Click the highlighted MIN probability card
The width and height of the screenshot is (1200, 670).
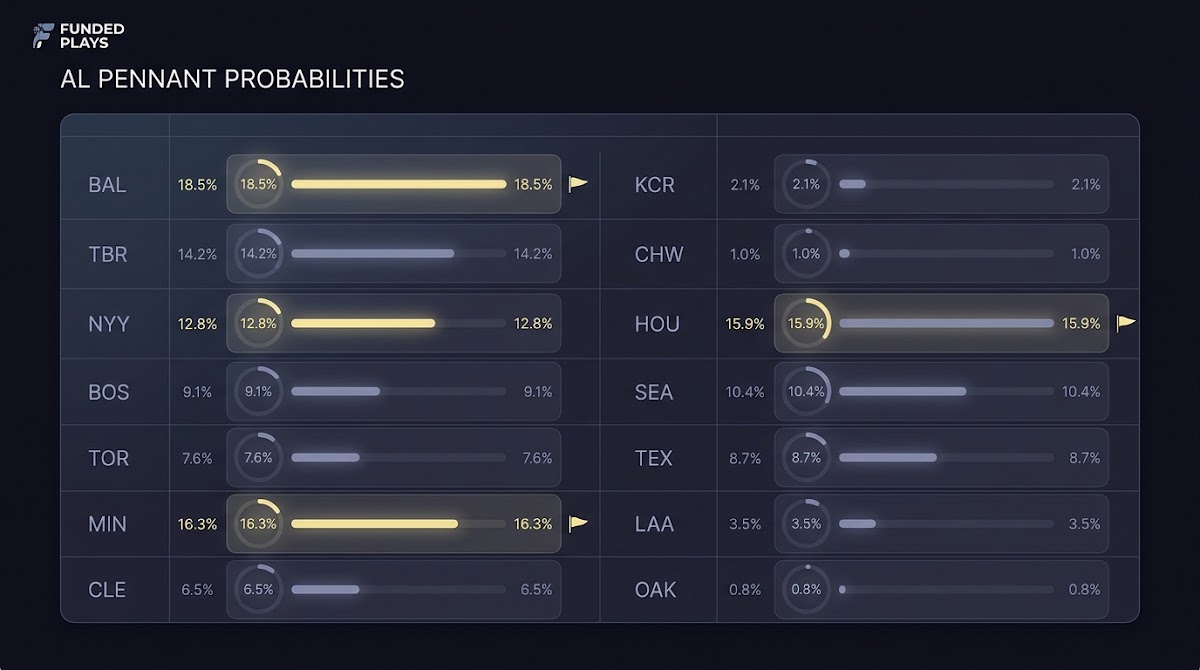[x=394, y=523]
